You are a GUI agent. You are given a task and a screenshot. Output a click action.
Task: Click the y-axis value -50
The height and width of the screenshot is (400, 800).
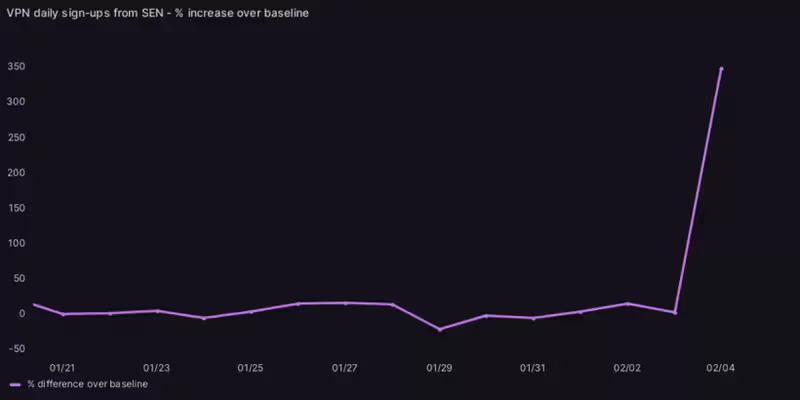[x=16, y=348]
